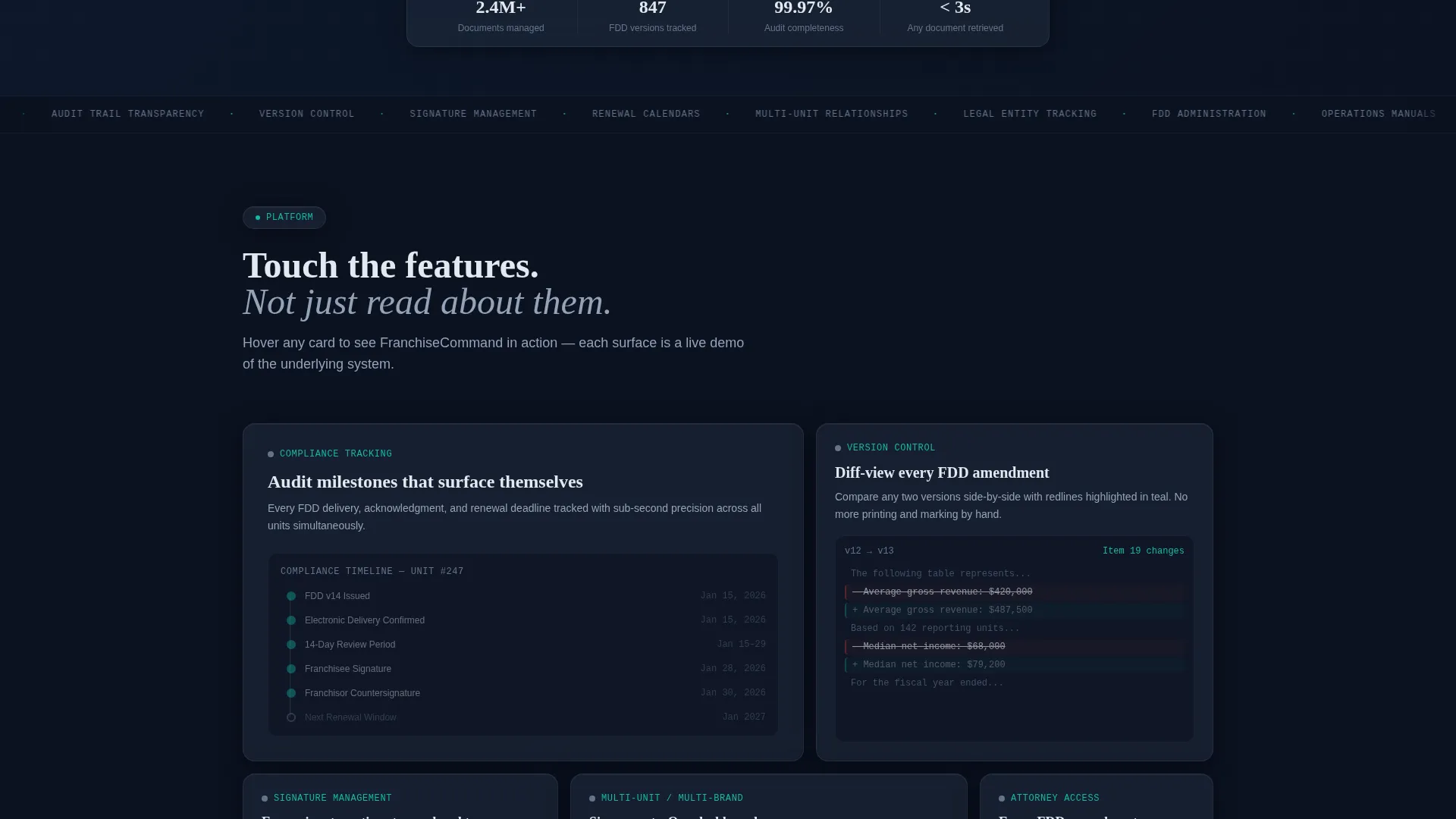
Task: Click the 'Legal Entity Tracking' ticker item
Action: tap(1030, 114)
